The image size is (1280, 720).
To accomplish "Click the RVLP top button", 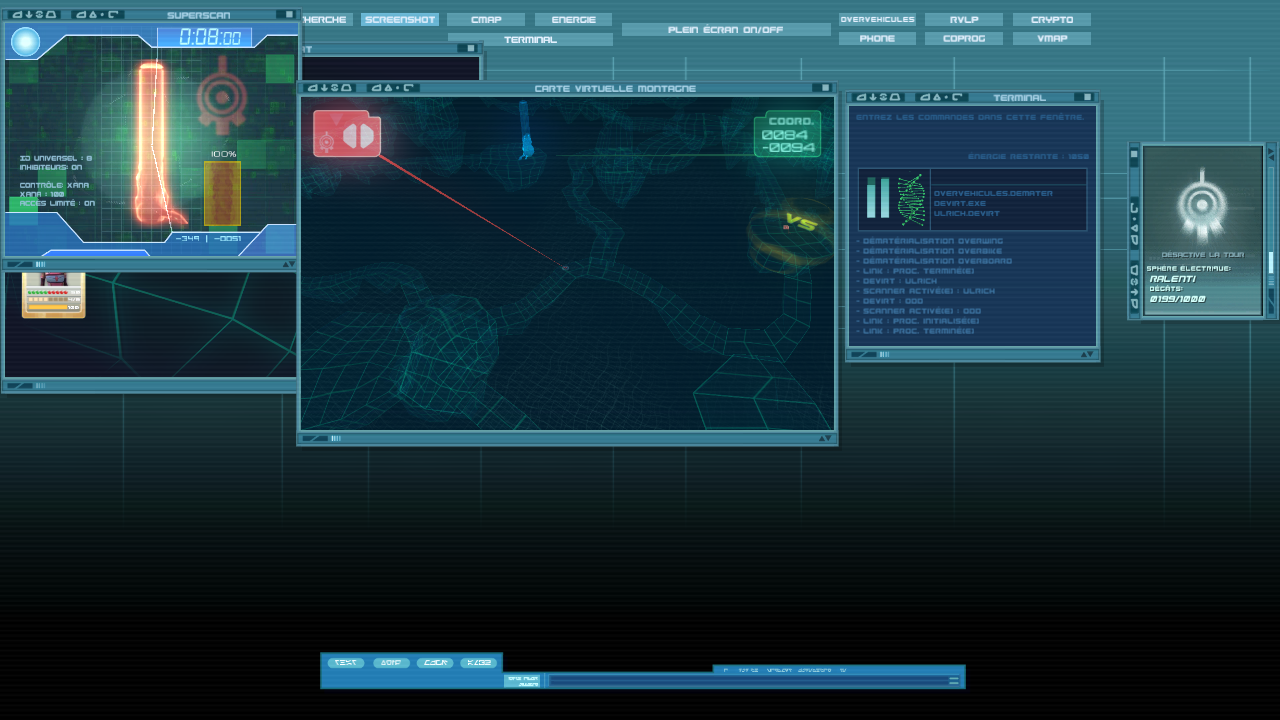I will [x=964, y=20].
